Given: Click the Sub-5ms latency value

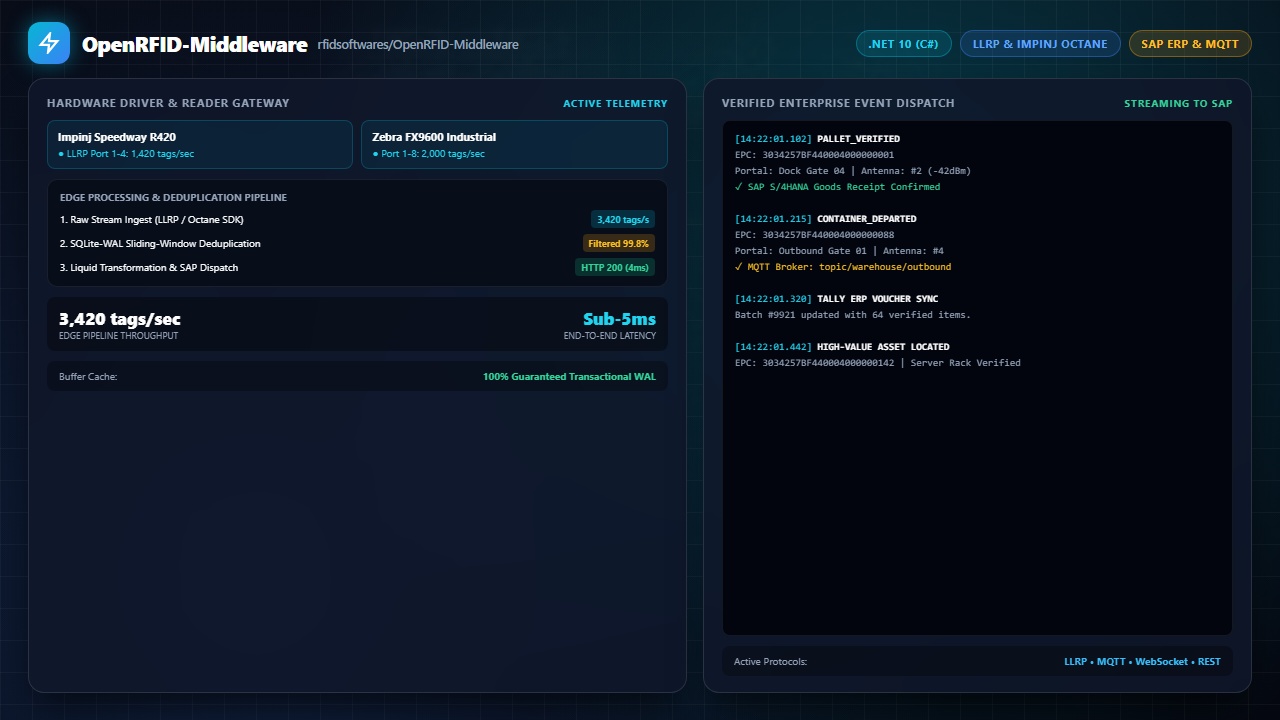Looking at the screenshot, I should tap(620, 319).
